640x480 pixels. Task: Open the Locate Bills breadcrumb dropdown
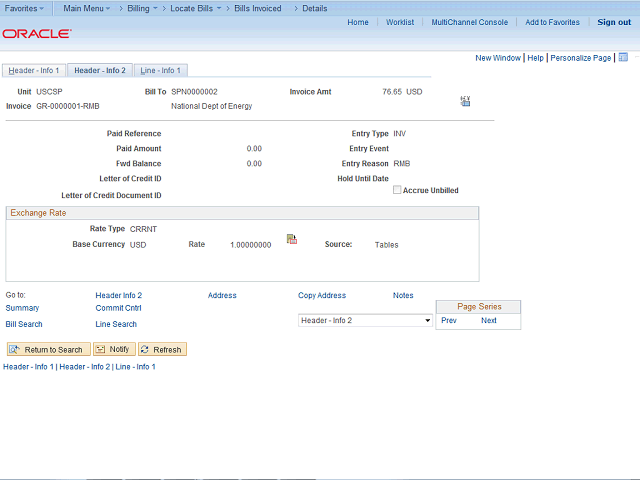196,8
